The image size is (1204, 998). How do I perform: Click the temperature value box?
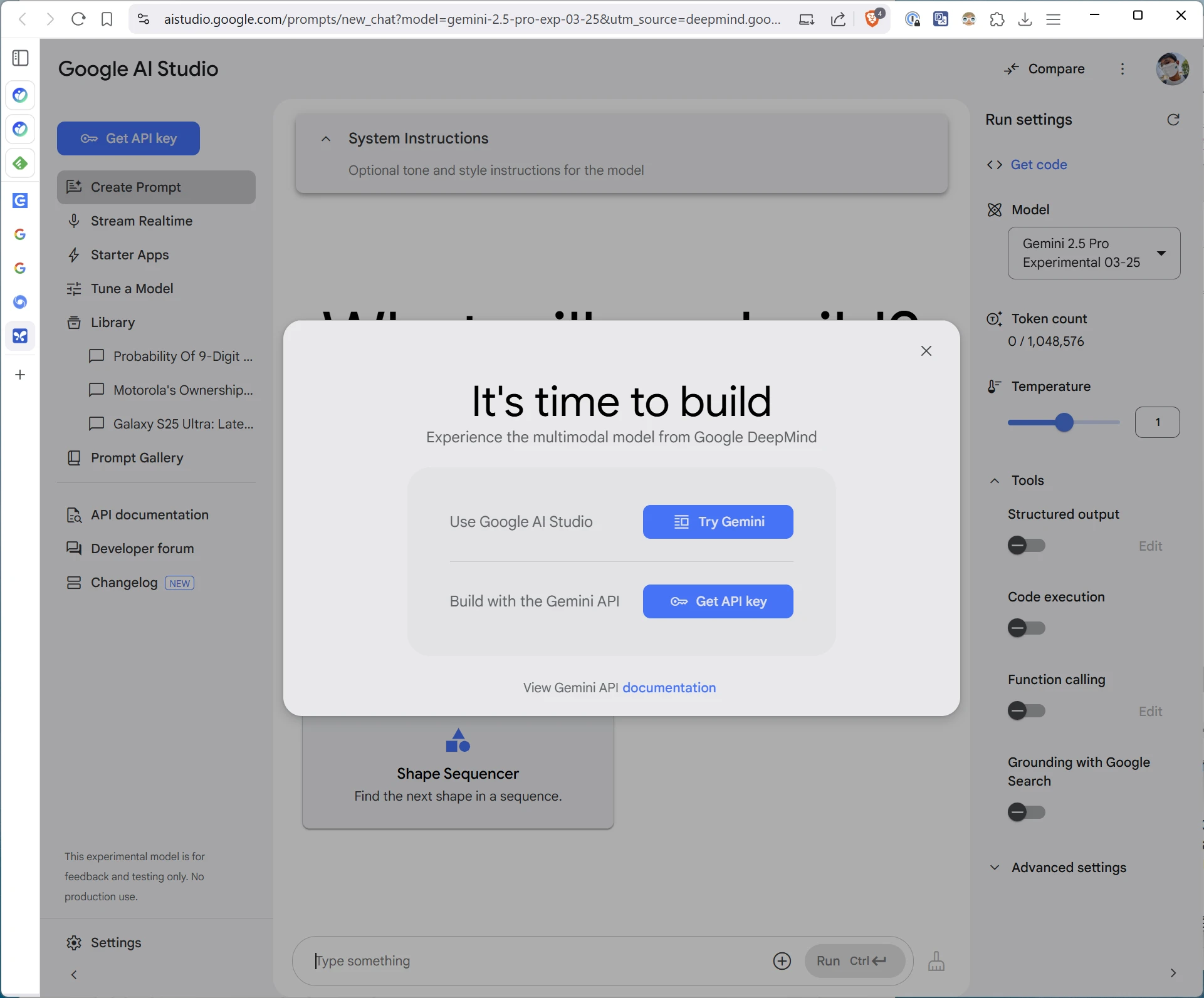[1158, 422]
